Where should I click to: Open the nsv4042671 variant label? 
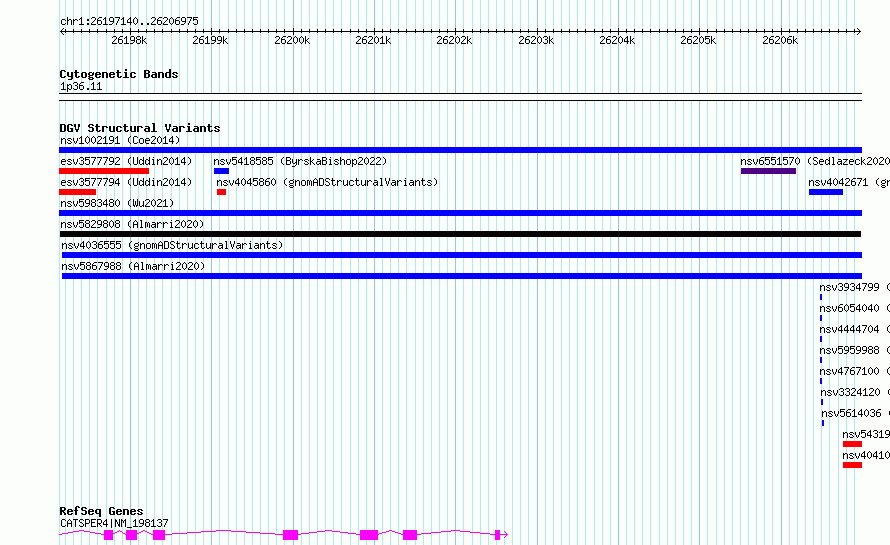pyautogui.click(x=849, y=182)
